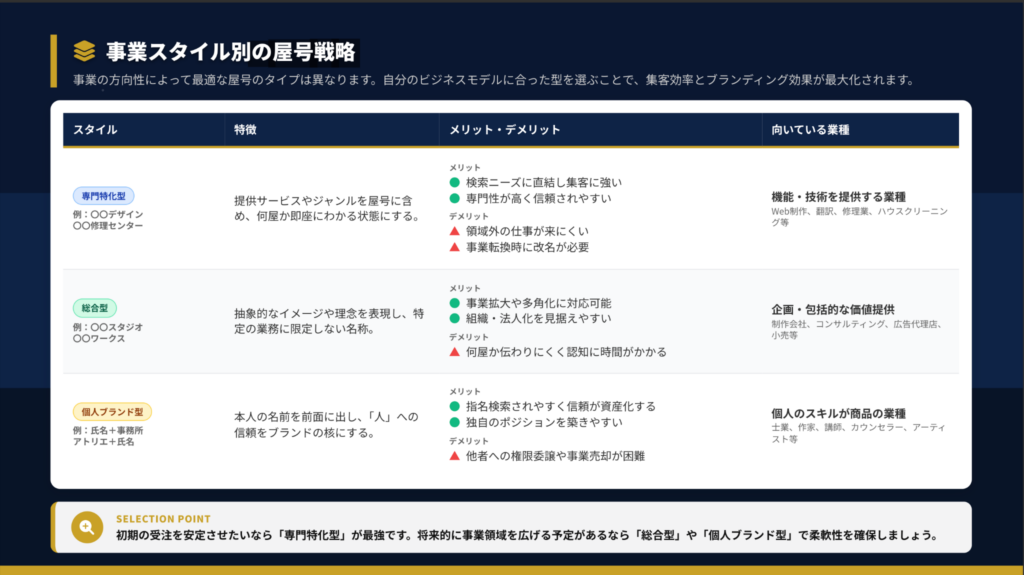1024x575 pixels.
Task: Click the magnifier icon in the SELECTION POINT box
Action: [x=86, y=528]
